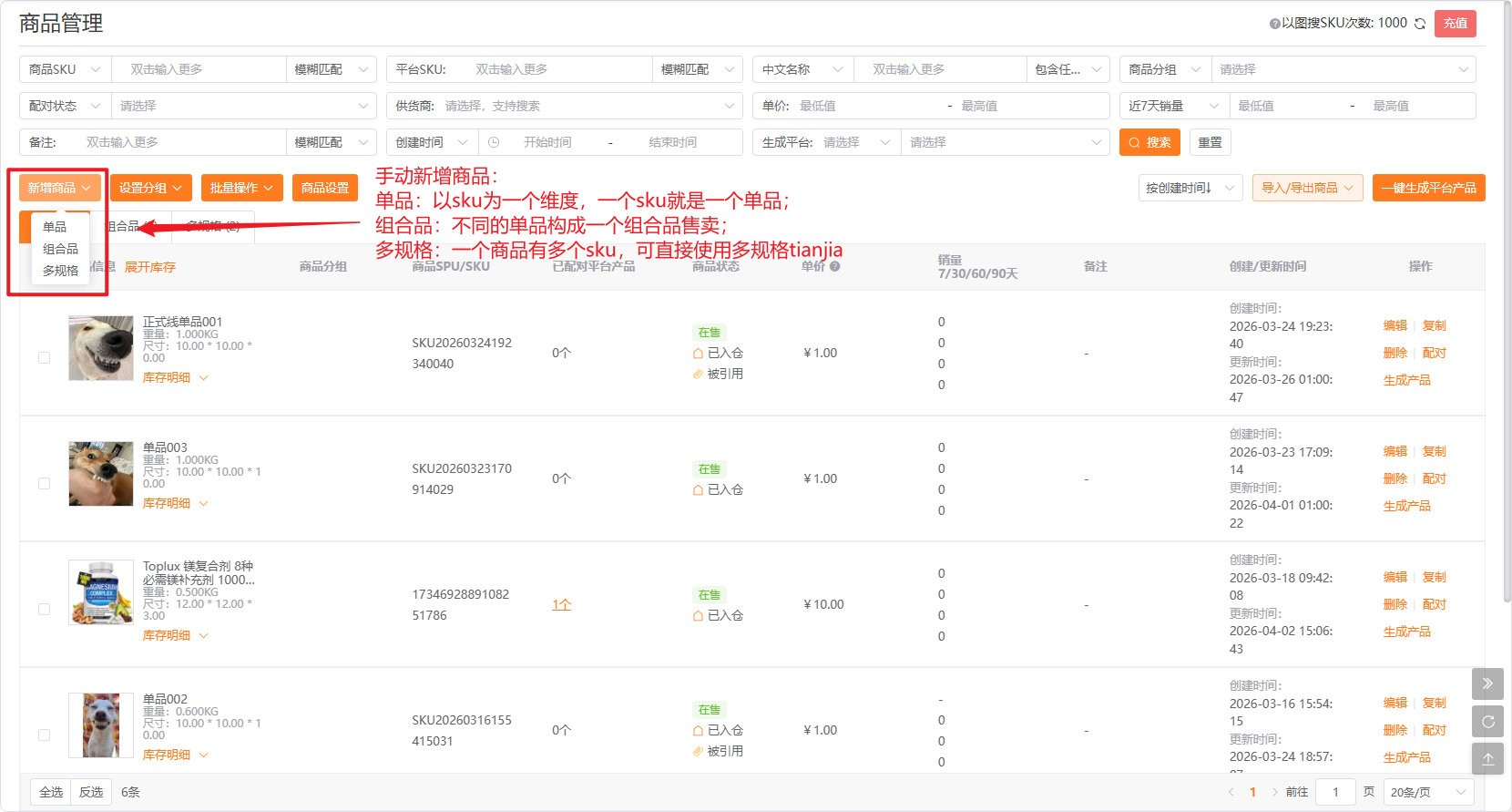Click the 被引用 tag of 单品002
This screenshot has width=1512, height=812.
click(x=718, y=751)
